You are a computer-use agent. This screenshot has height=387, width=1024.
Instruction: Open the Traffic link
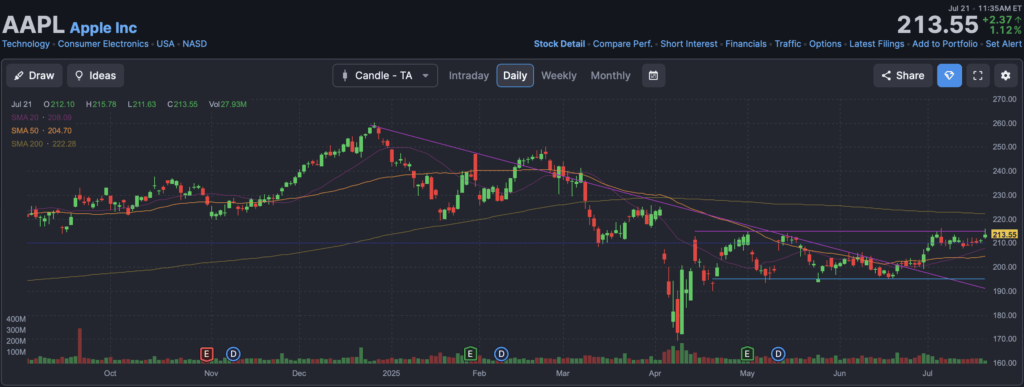coord(788,44)
